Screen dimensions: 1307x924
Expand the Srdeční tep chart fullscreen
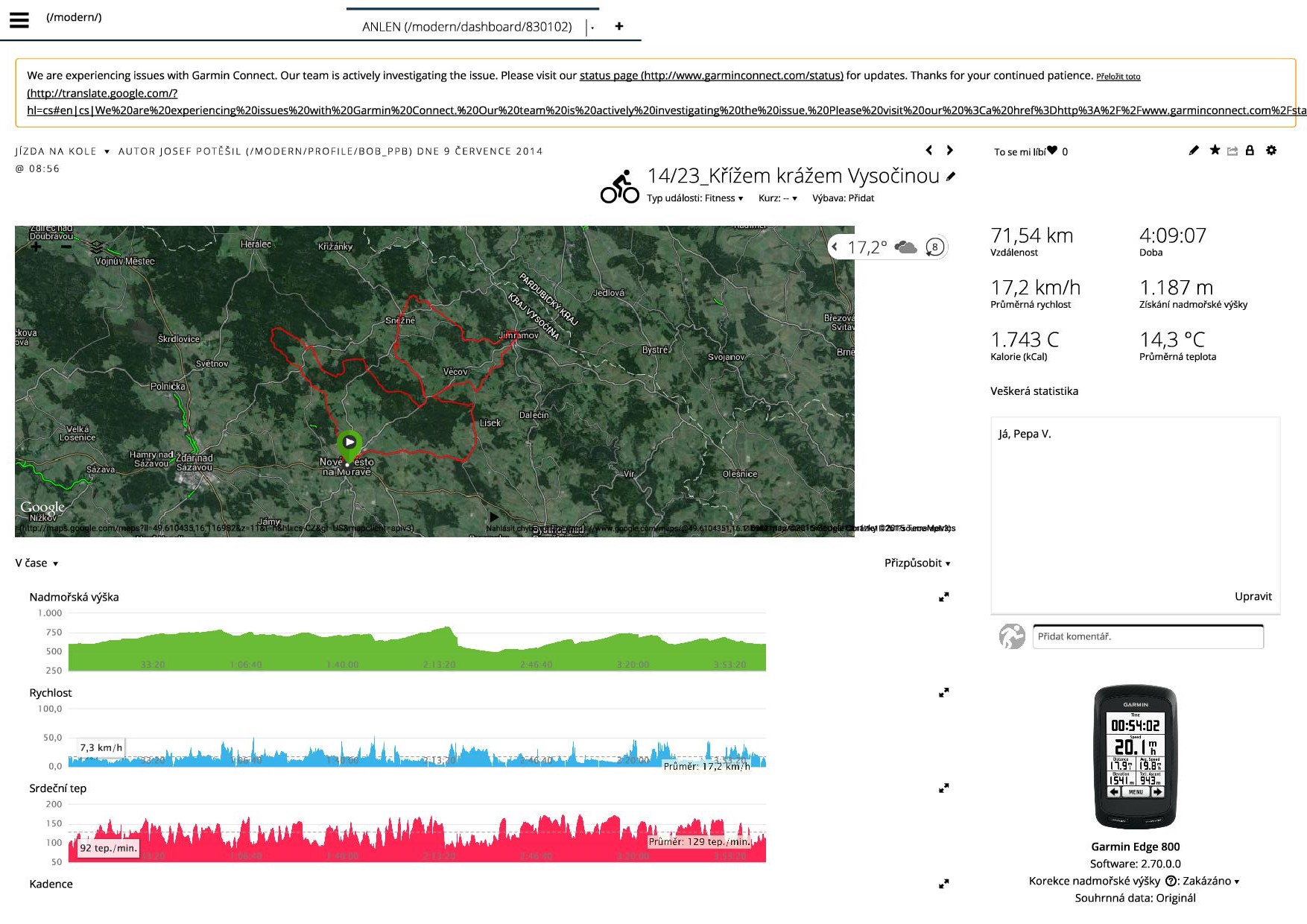(x=943, y=788)
